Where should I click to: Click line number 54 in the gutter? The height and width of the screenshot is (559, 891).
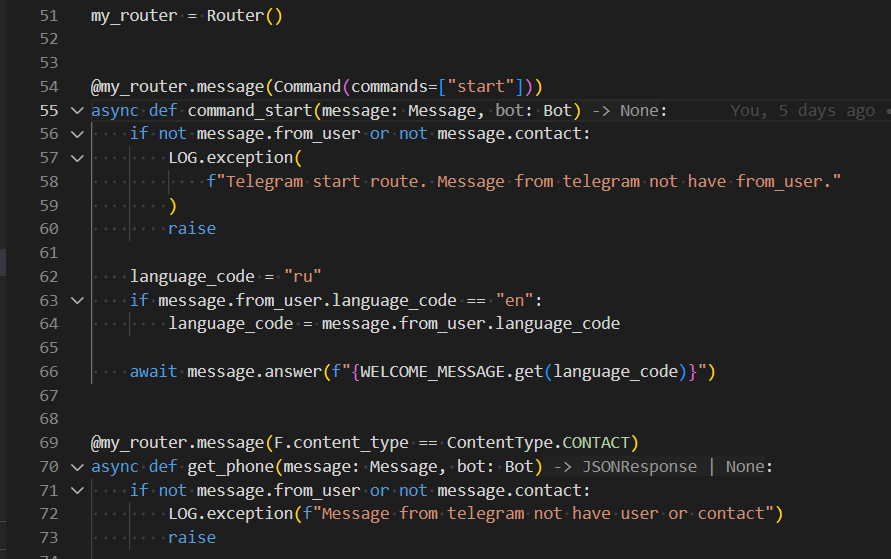point(49,87)
